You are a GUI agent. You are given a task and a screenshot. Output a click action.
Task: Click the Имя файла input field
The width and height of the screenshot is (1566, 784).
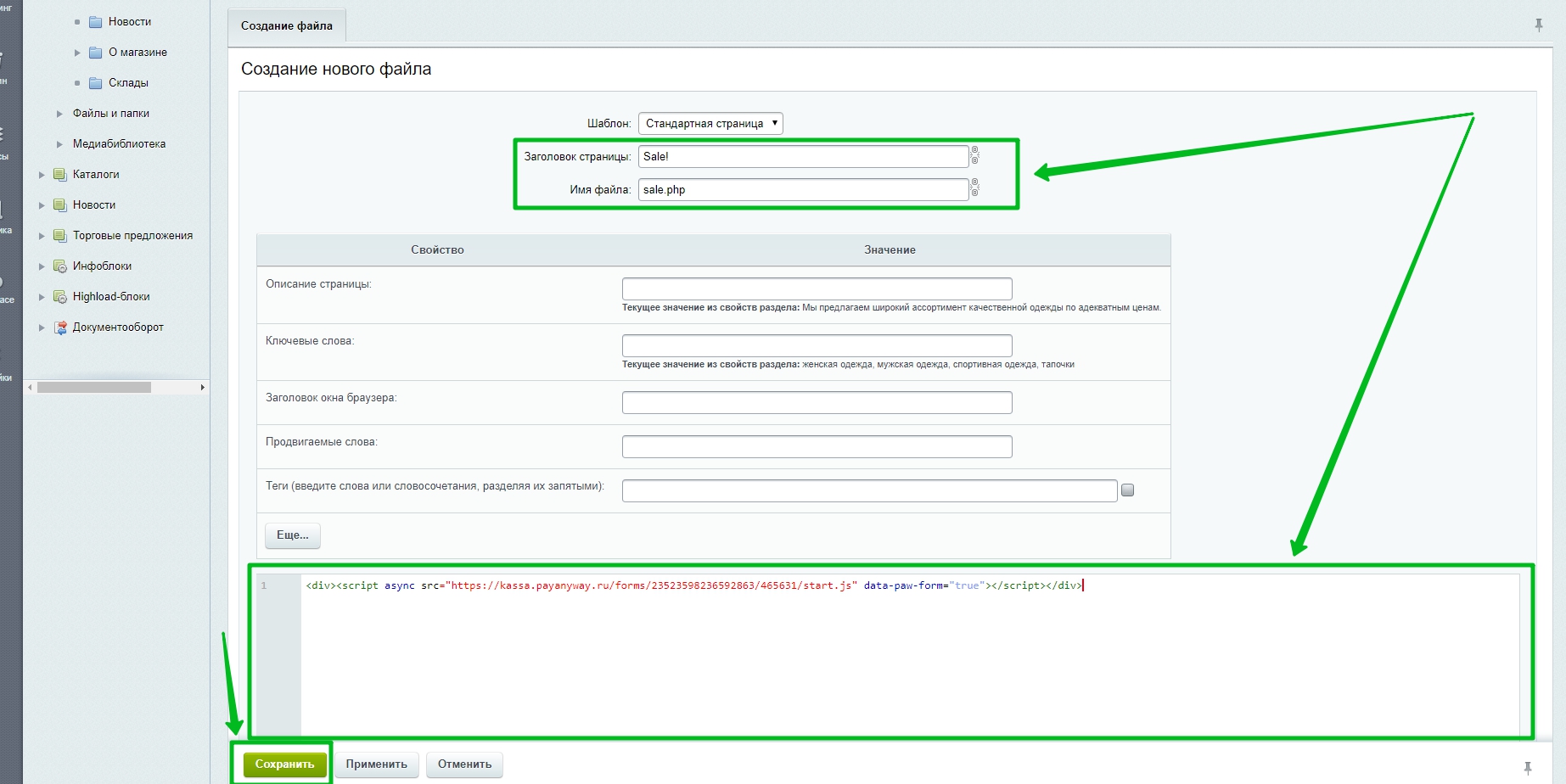(803, 189)
